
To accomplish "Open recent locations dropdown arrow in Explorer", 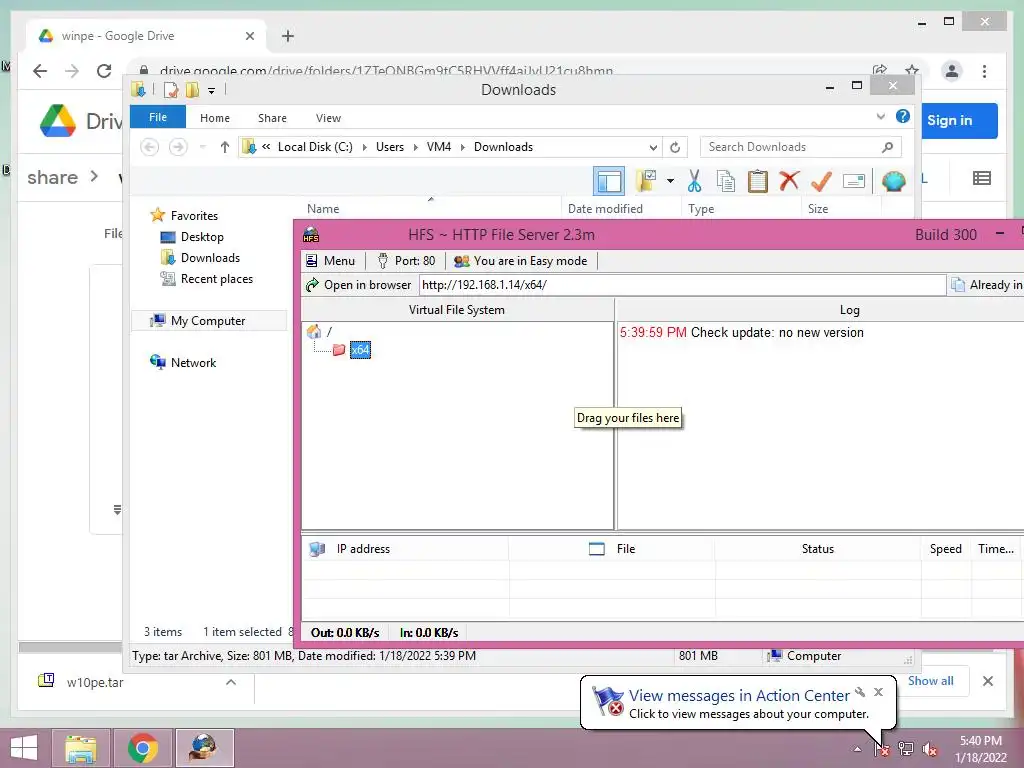I will pyautogui.click(x=202, y=147).
